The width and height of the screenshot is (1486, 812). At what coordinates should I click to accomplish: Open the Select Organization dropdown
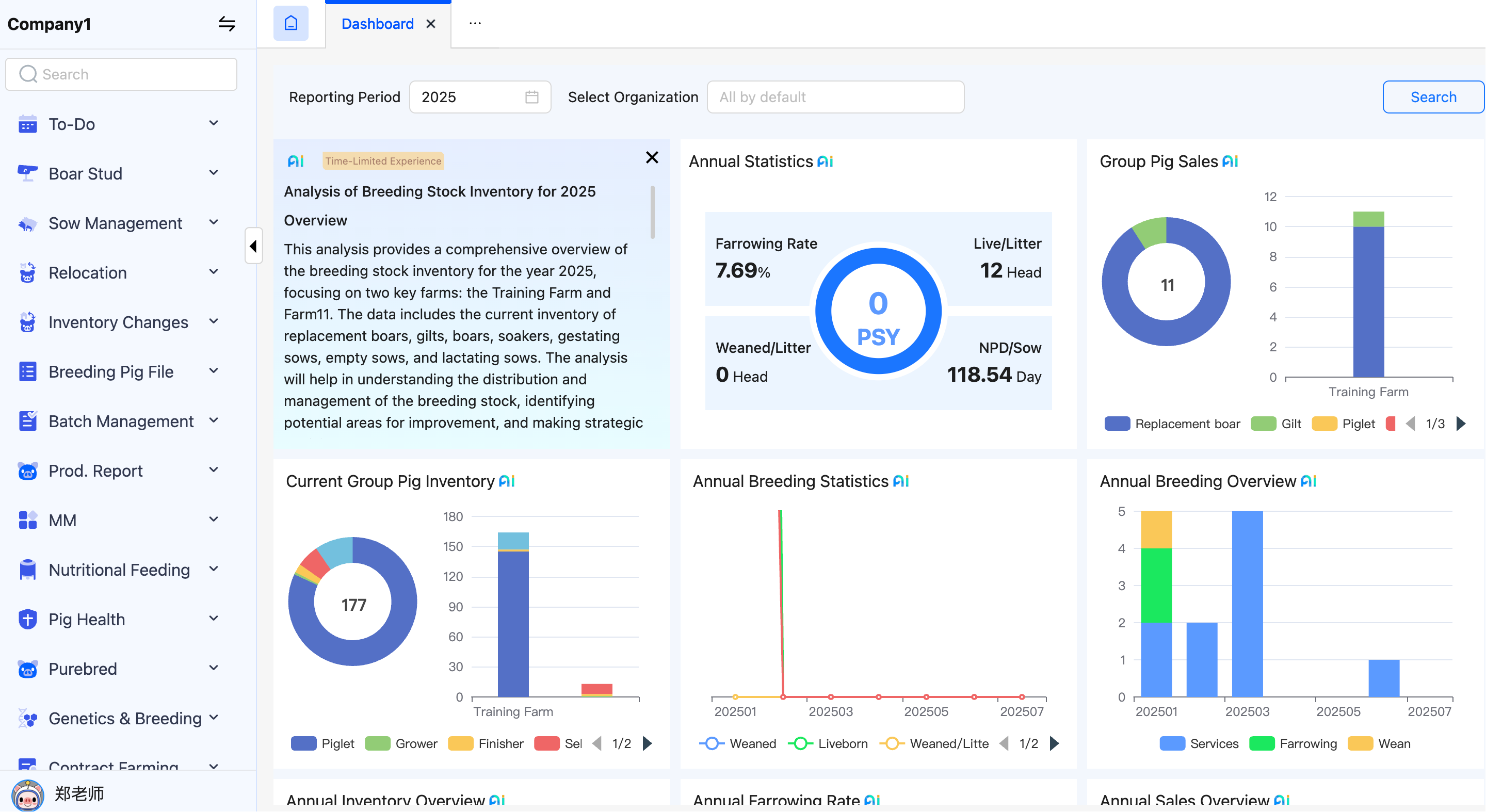click(x=835, y=97)
